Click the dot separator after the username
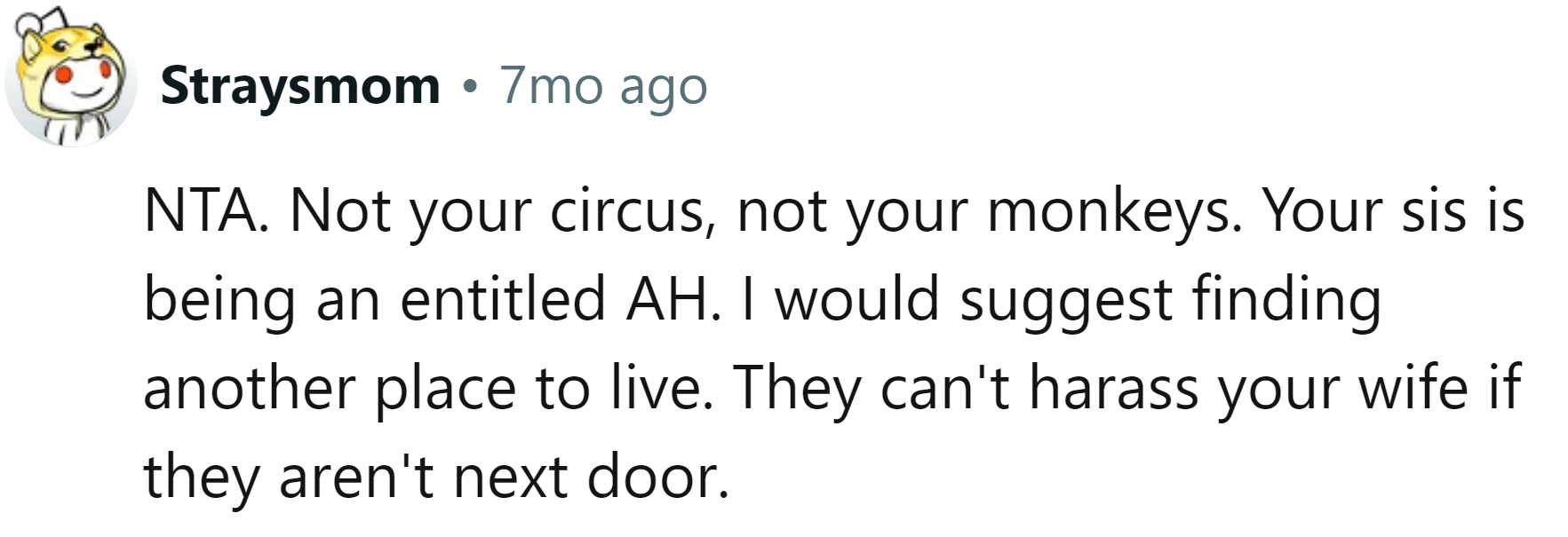Viewport: 1568px width, 537px height. click(470, 87)
